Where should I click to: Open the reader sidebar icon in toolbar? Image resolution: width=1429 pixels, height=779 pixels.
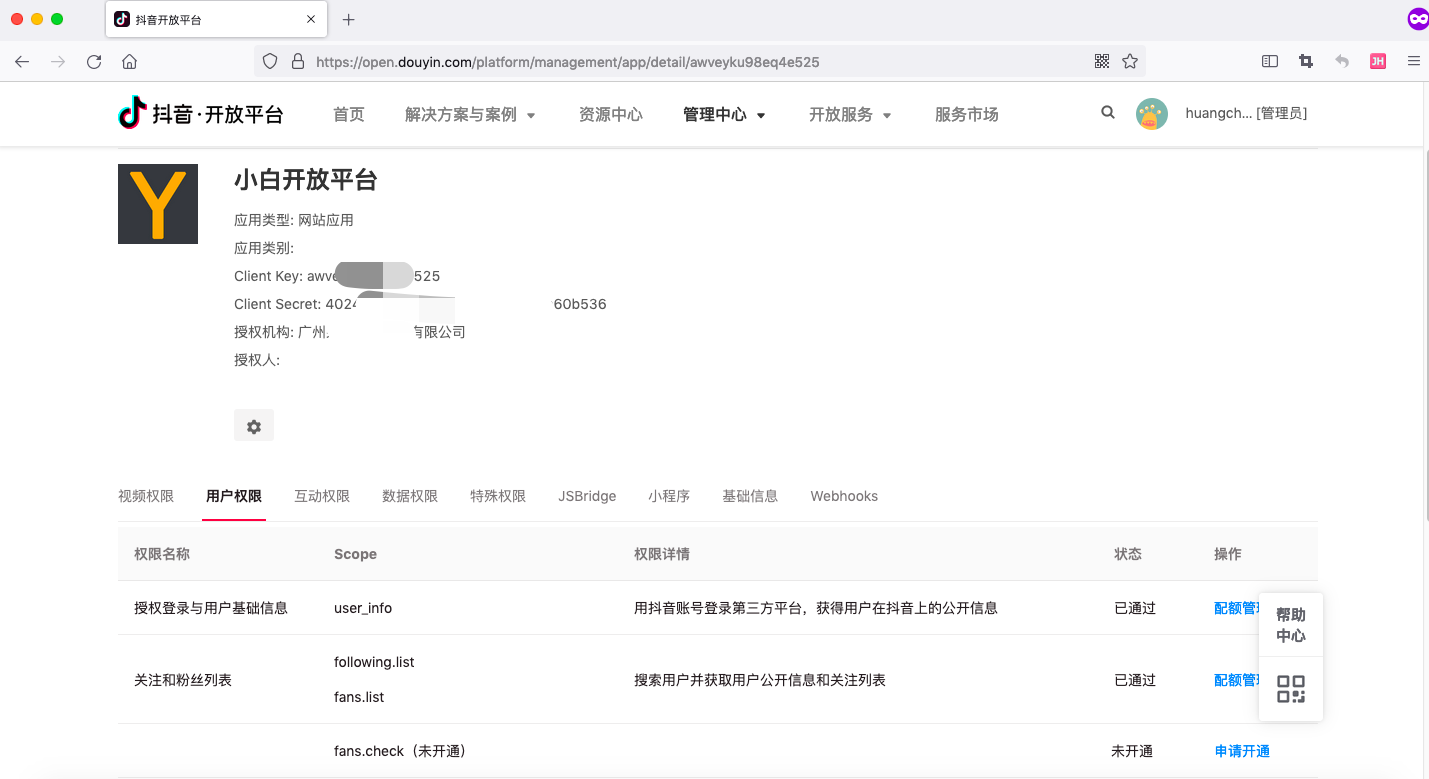tap(1270, 61)
